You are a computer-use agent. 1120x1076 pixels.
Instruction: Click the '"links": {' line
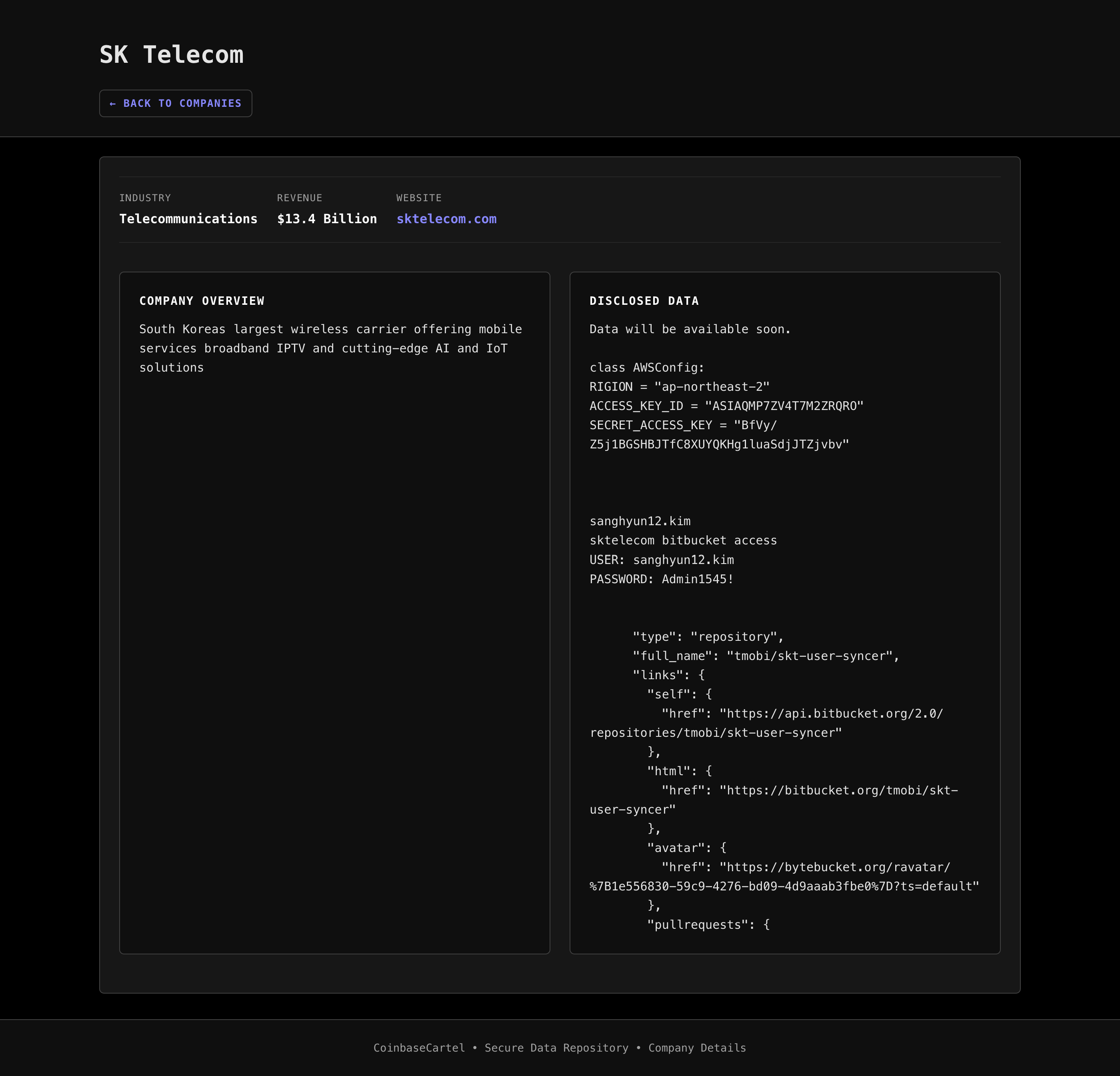point(668,676)
